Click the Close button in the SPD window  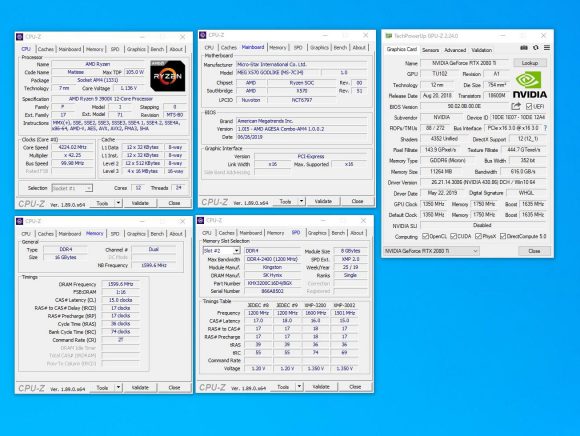355,387
